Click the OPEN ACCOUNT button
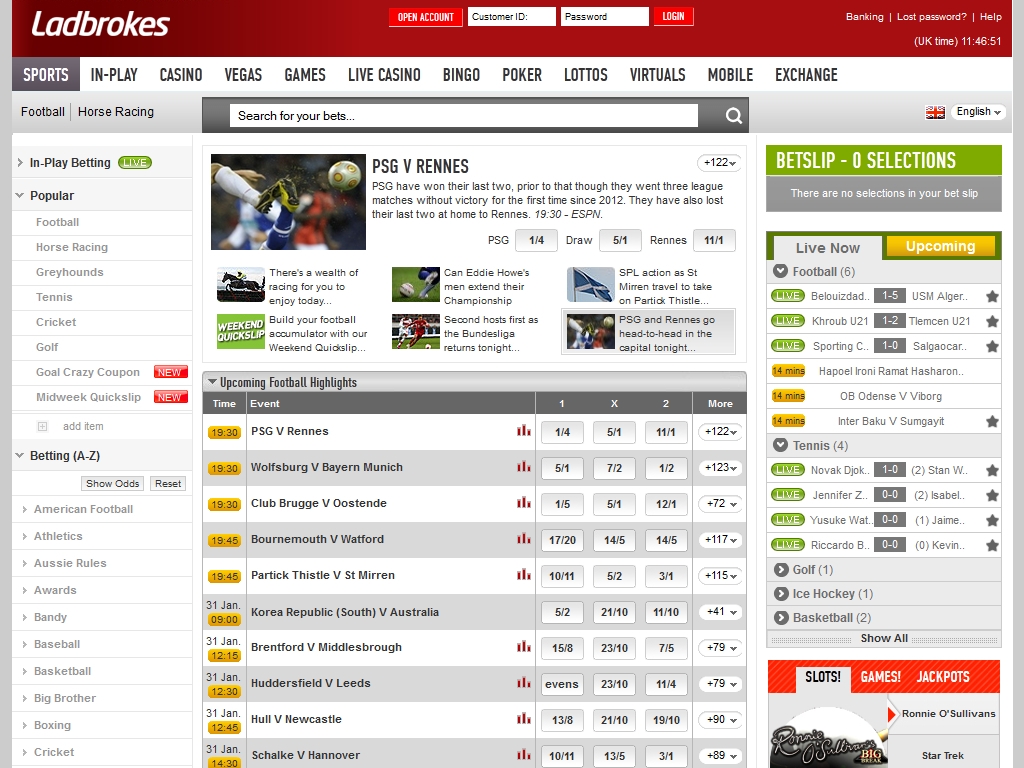The image size is (1024, 768). 425,17
